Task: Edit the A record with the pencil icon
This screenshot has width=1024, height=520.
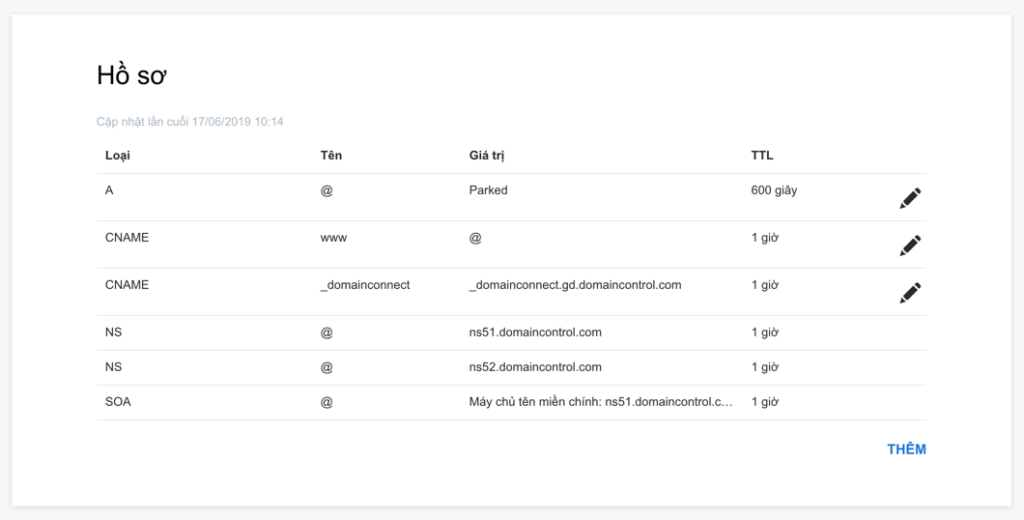Action: pos(910,198)
